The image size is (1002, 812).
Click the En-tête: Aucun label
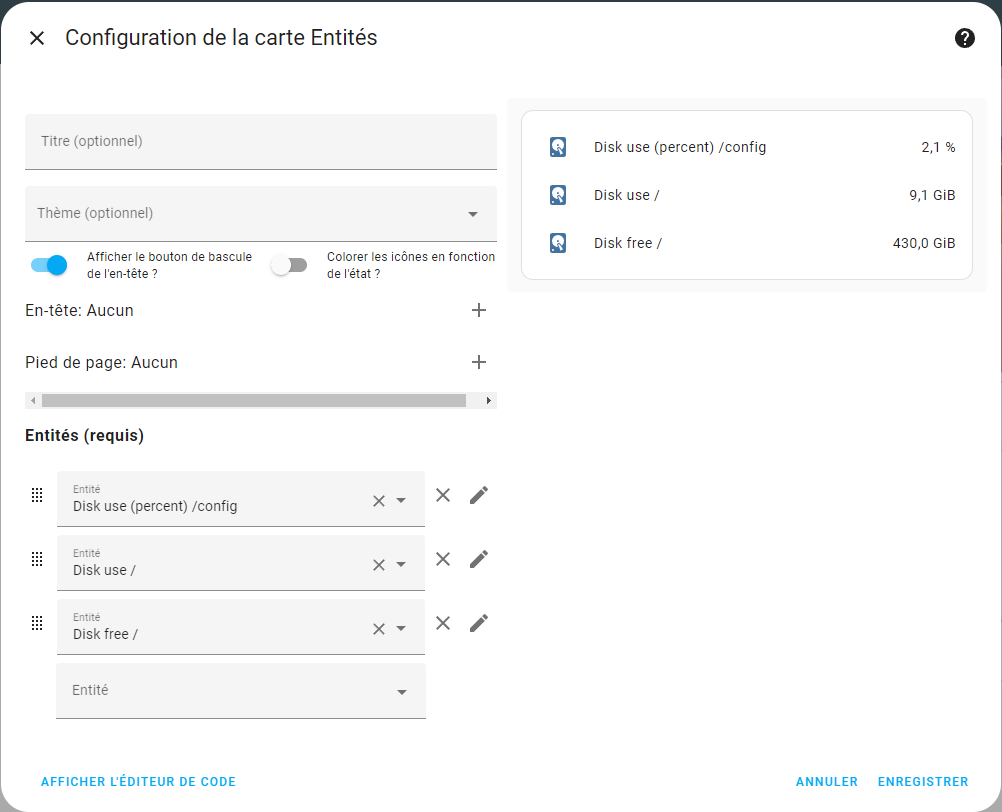[79, 310]
